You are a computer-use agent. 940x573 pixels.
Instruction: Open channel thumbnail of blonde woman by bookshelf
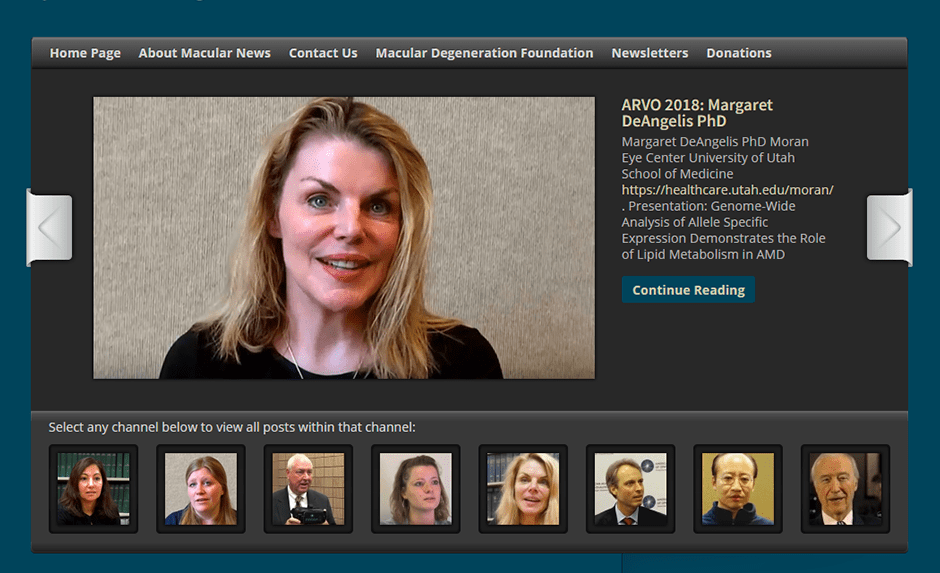pyautogui.click(x=523, y=489)
